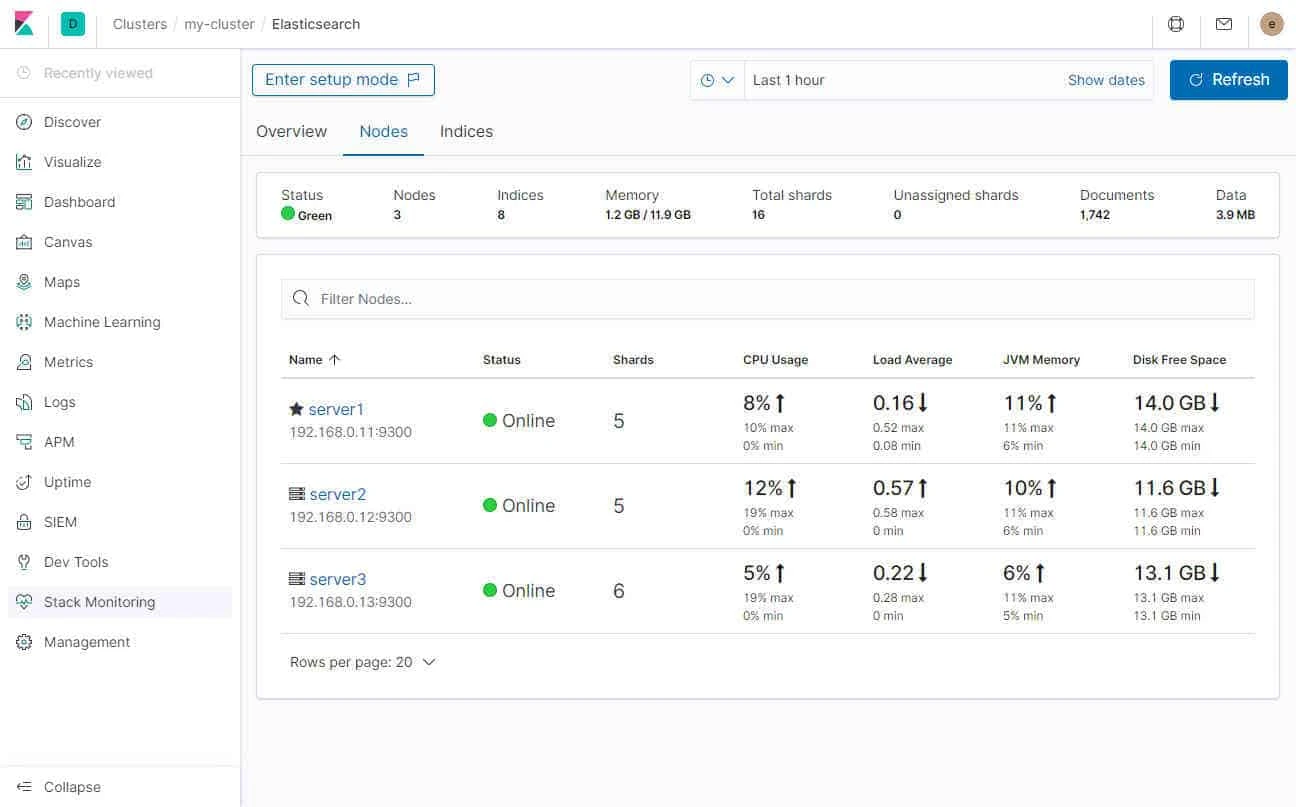Open the Discover app icon
The width and height of the screenshot is (1296, 807).
pos(23,121)
